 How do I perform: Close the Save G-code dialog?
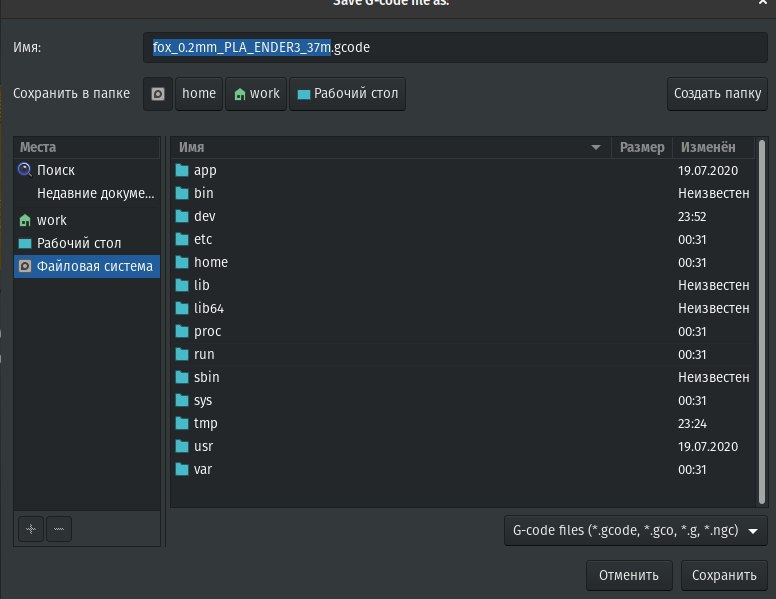763,2
